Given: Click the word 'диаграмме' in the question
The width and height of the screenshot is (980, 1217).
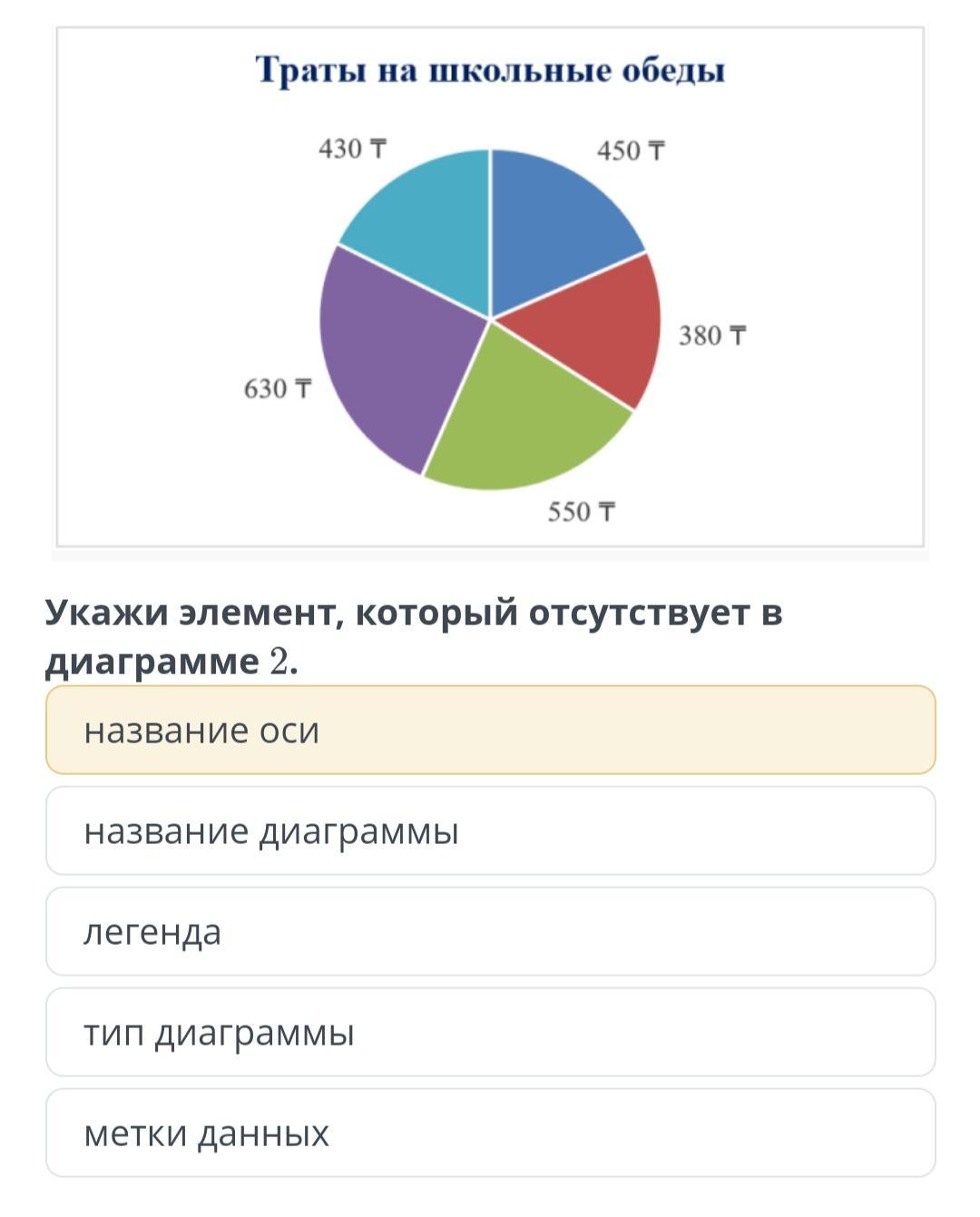Looking at the screenshot, I should [x=152, y=664].
